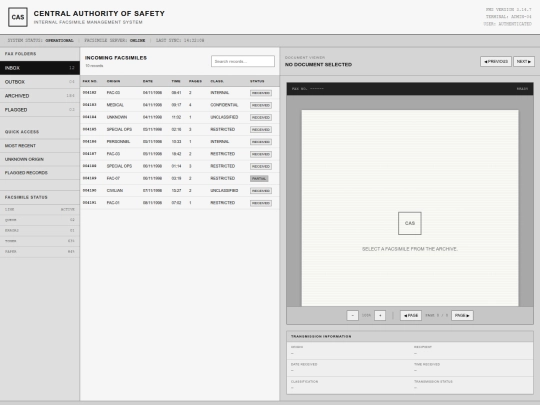Viewport: 540px width, 405px height.
Task: Select Unknown Origin quick access filter
Action: pos(40,159)
